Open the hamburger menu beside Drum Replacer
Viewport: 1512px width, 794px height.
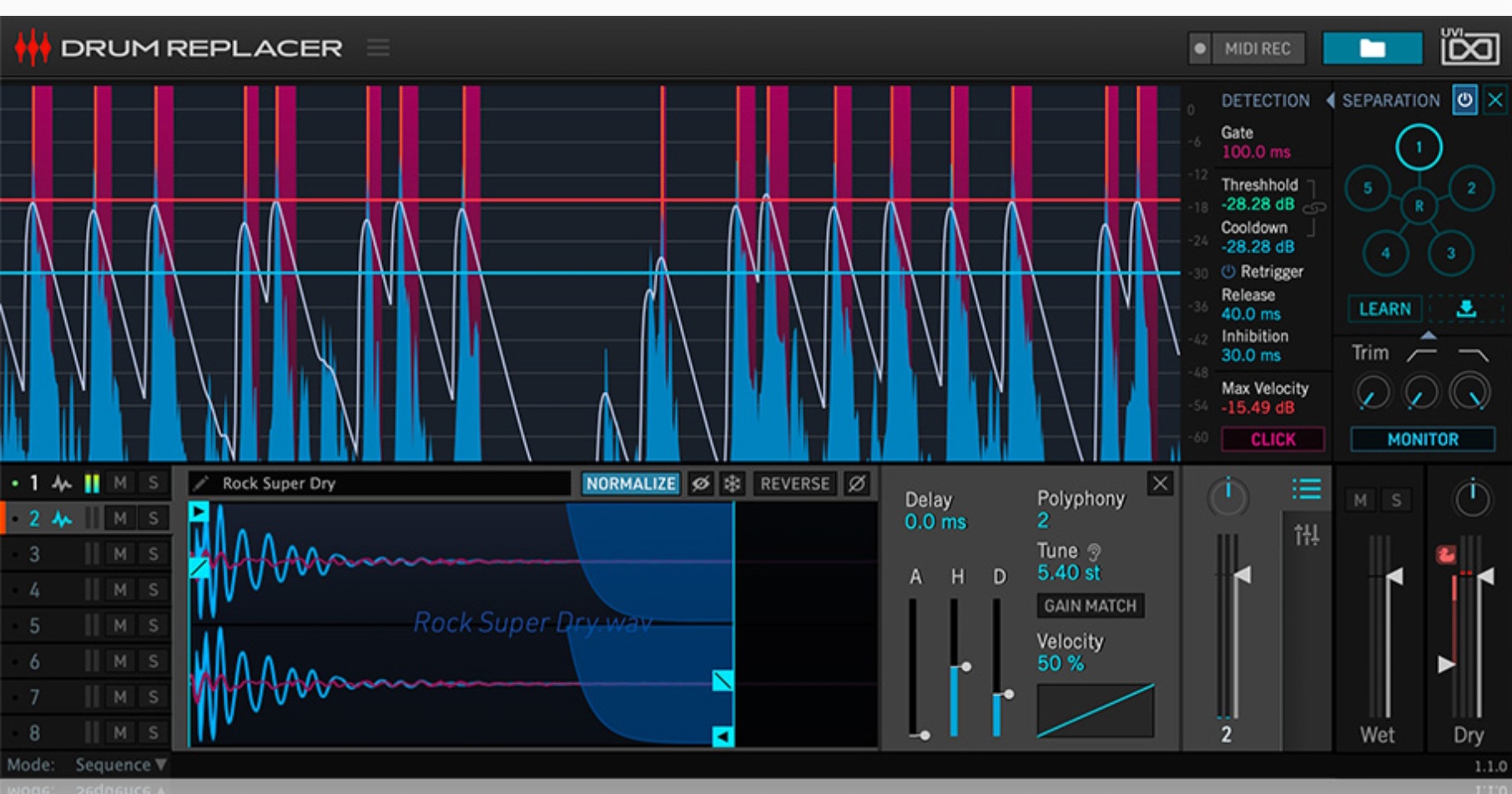click(x=378, y=48)
